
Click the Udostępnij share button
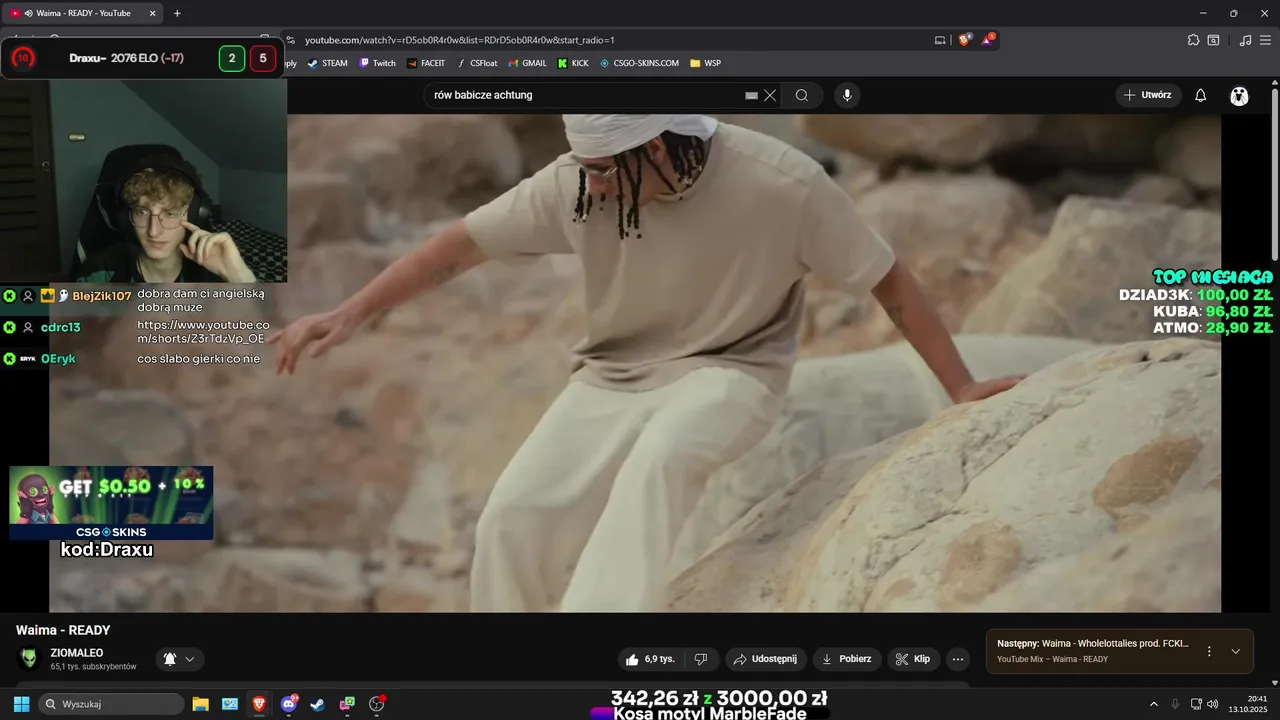[x=765, y=659]
